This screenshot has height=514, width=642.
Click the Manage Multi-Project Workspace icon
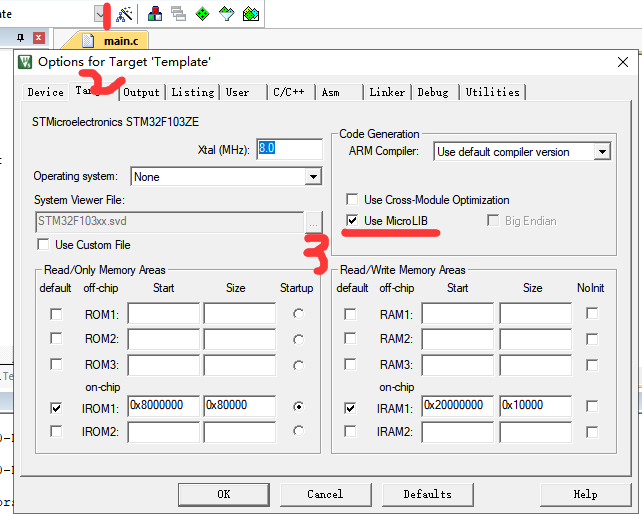coord(179,14)
